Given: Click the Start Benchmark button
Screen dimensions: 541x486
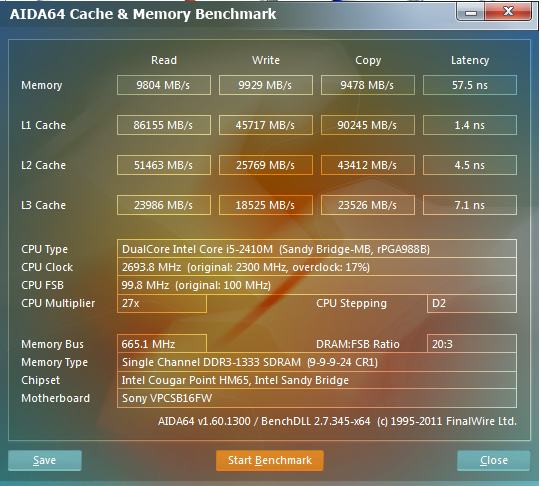Looking at the screenshot, I should tap(269, 460).
